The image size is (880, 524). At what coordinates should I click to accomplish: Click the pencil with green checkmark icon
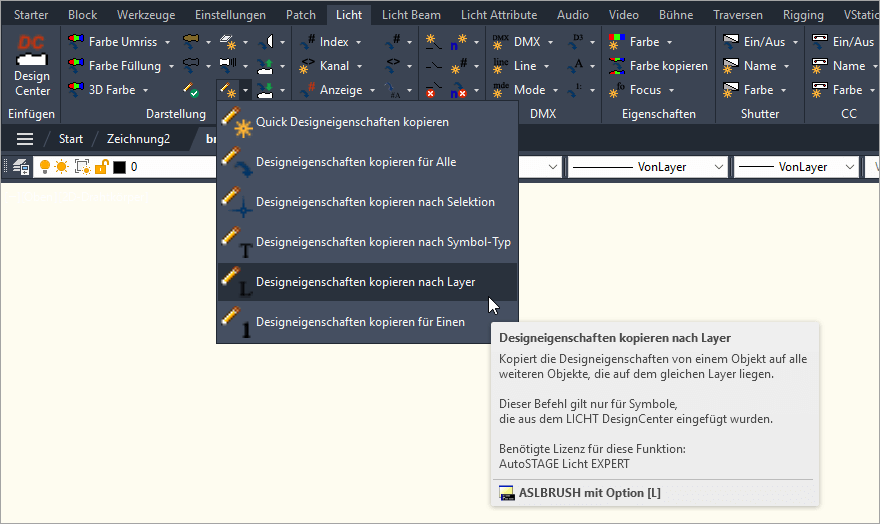click(x=191, y=90)
